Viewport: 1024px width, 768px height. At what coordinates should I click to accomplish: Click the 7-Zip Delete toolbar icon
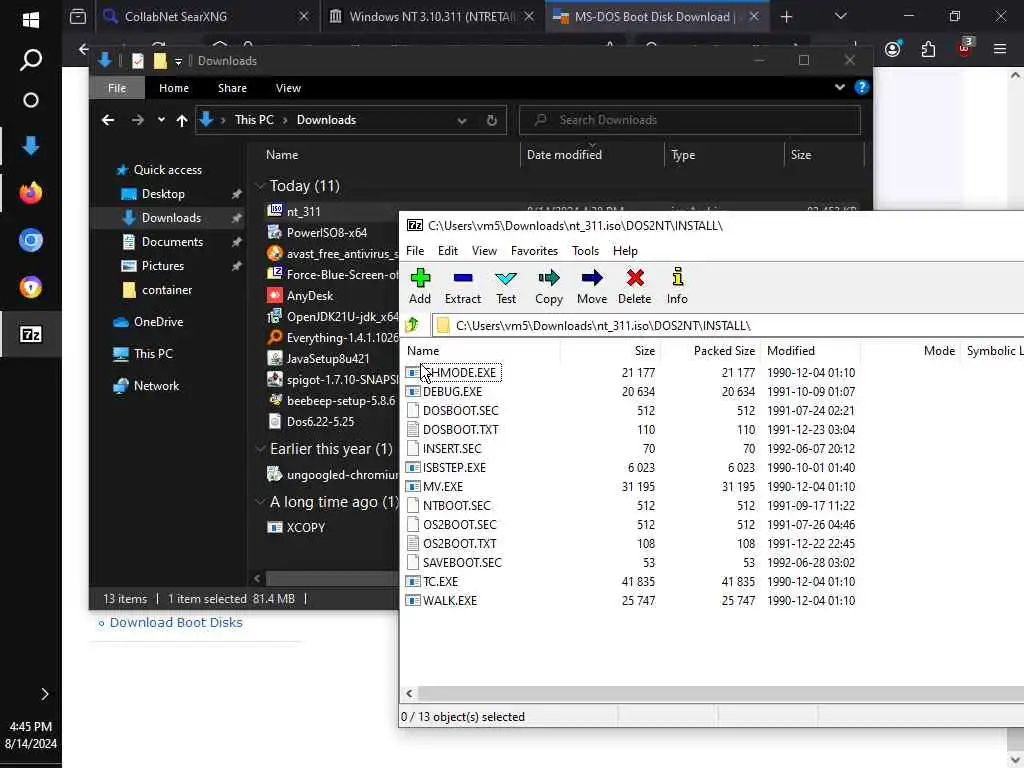point(634,279)
